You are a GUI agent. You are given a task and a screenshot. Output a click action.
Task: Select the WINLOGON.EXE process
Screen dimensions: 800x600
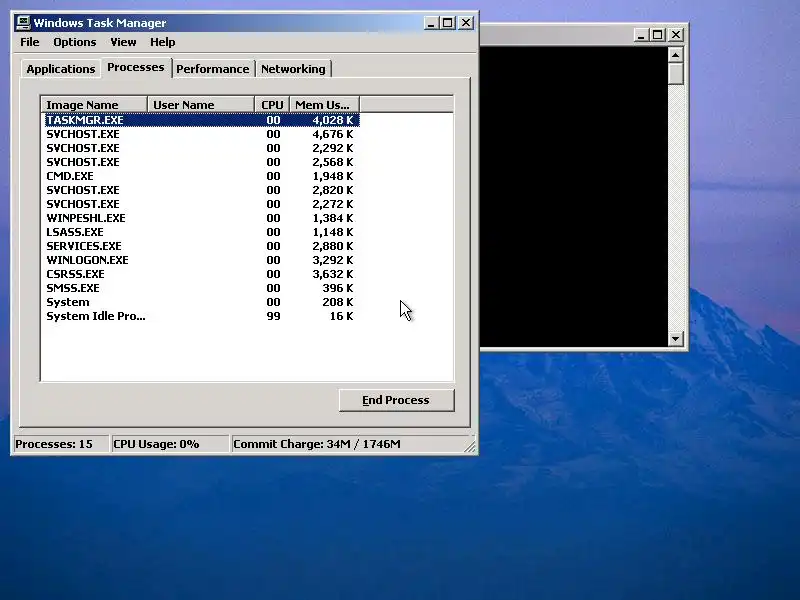(x=202, y=260)
